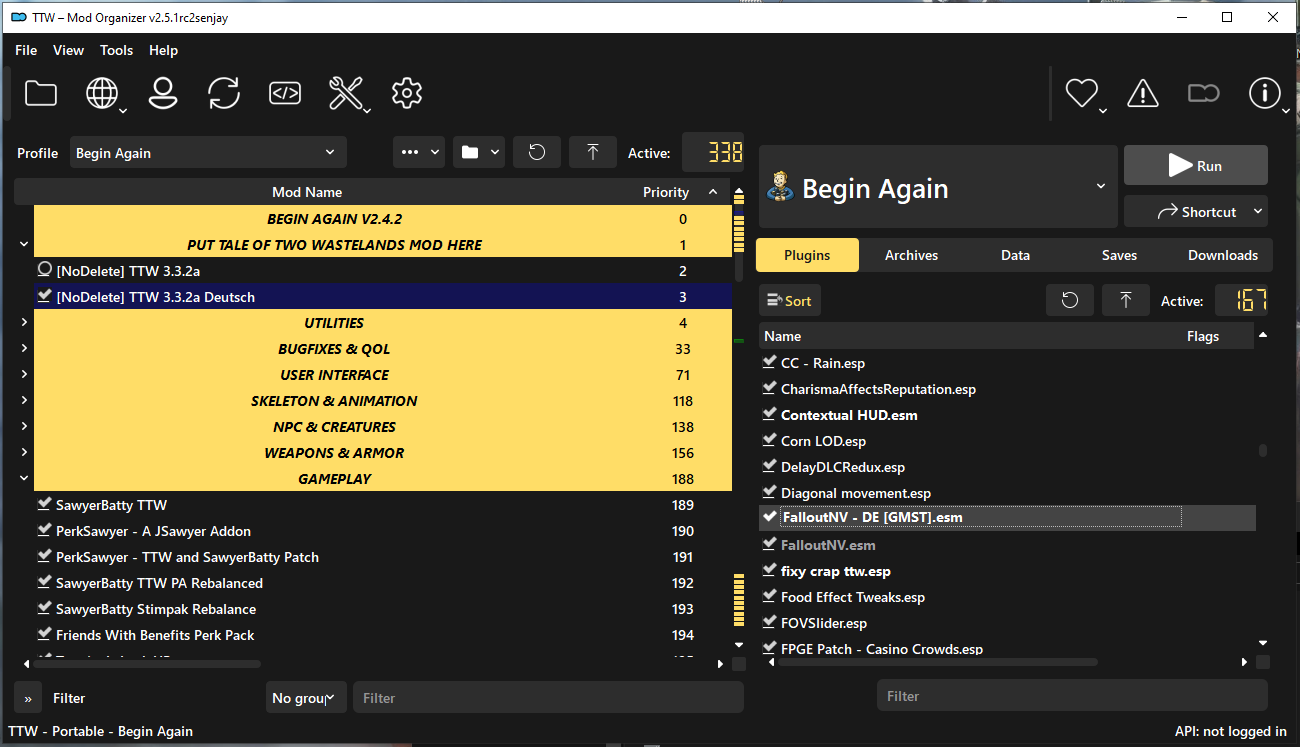Expand the USER INTERFACE separator
Image resolution: width=1300 pixels, height=747 pixels.
coord(24,374)
